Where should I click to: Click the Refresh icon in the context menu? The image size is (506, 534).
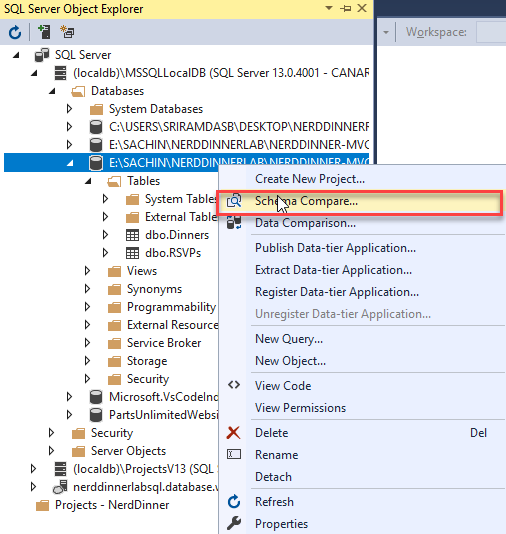click(x=234, y=502)
